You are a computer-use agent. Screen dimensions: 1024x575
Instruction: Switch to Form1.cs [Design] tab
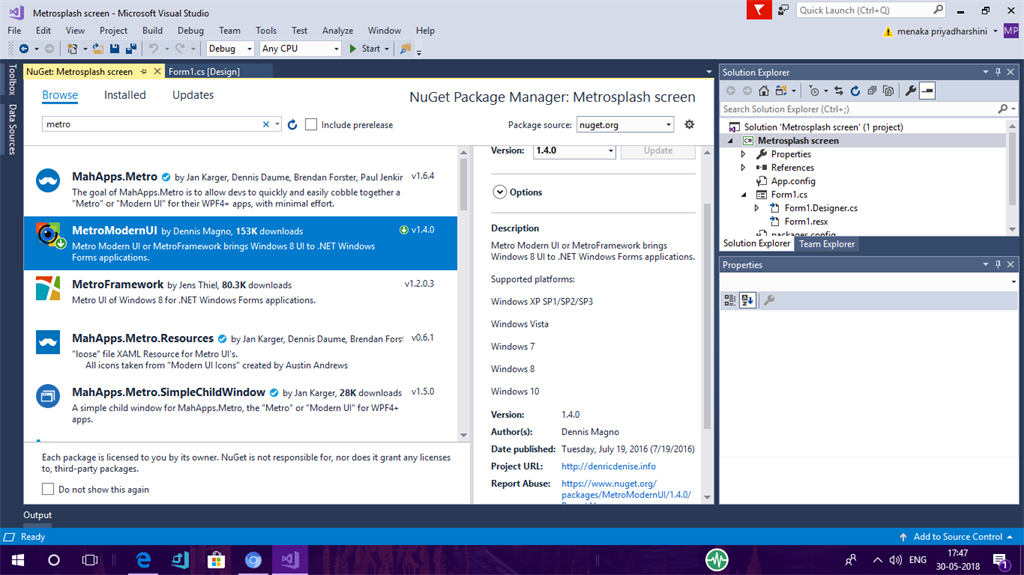pyautogui.click(x=204, y=71)
